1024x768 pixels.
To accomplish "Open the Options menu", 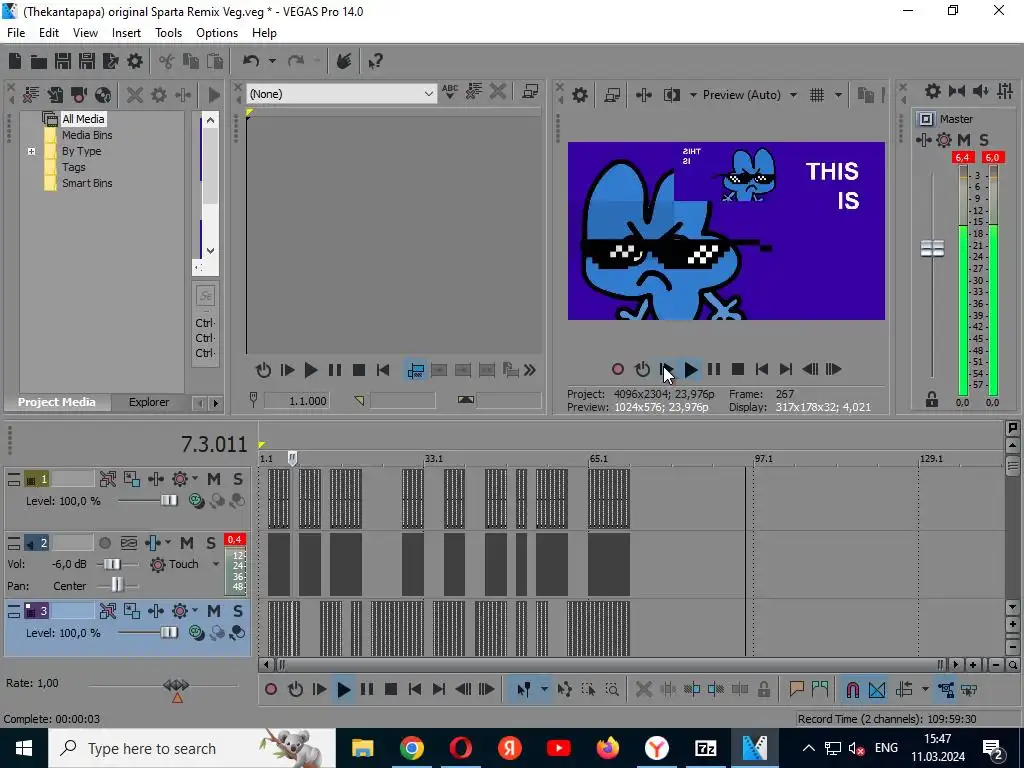I will [217, 33].
